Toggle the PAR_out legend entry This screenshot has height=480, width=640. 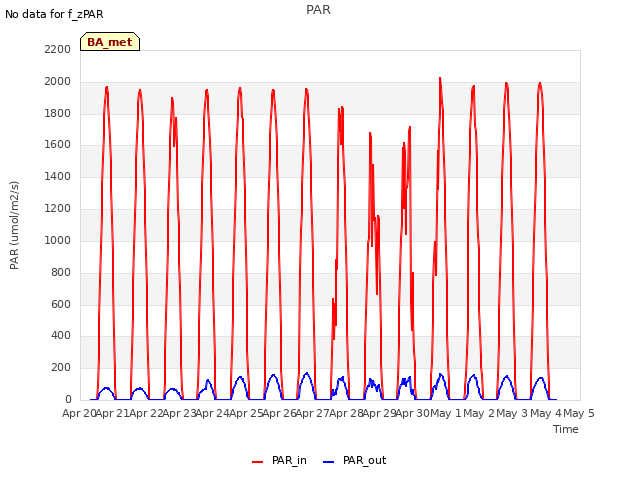point(354,460)
